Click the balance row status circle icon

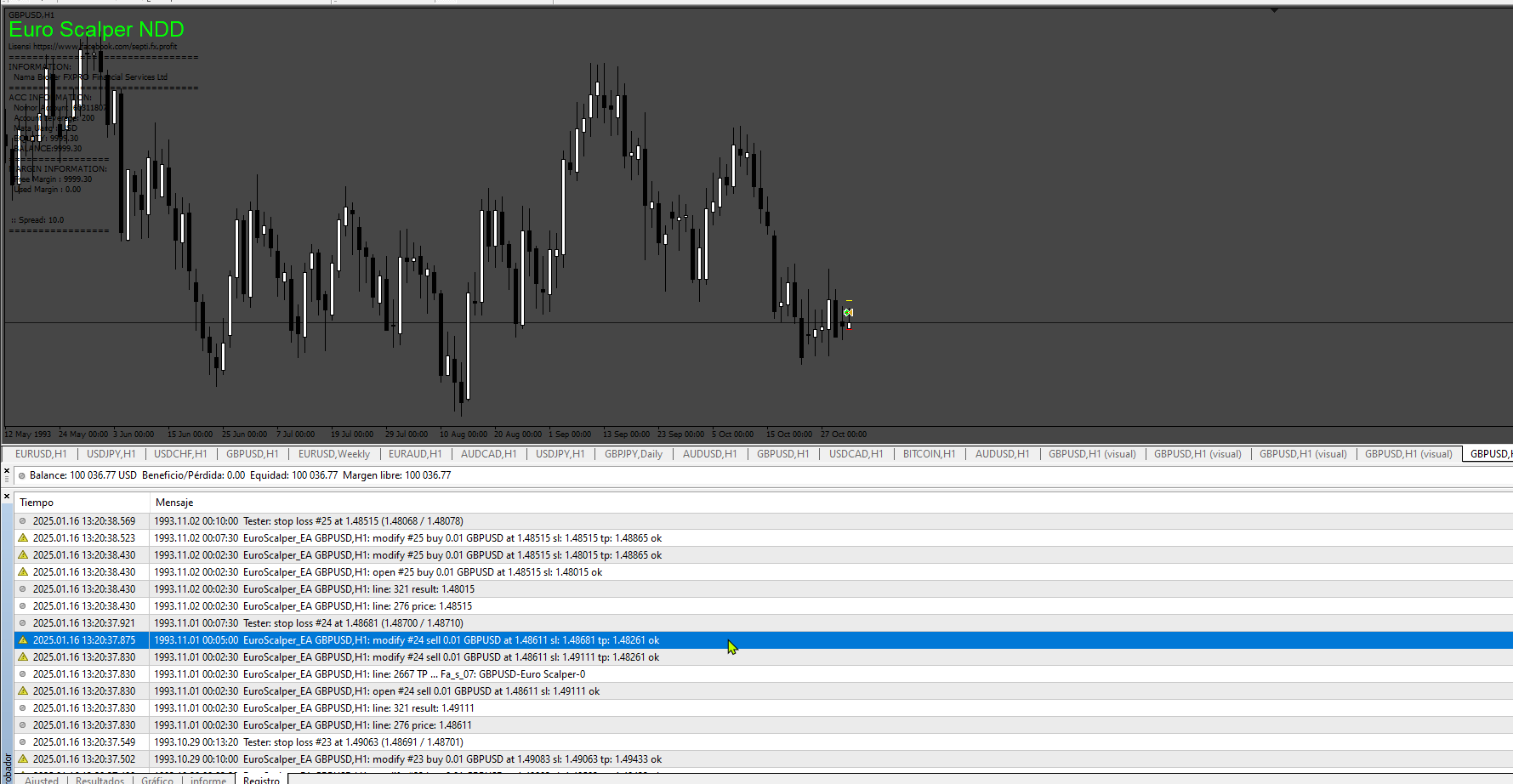[x=22, y=475]
